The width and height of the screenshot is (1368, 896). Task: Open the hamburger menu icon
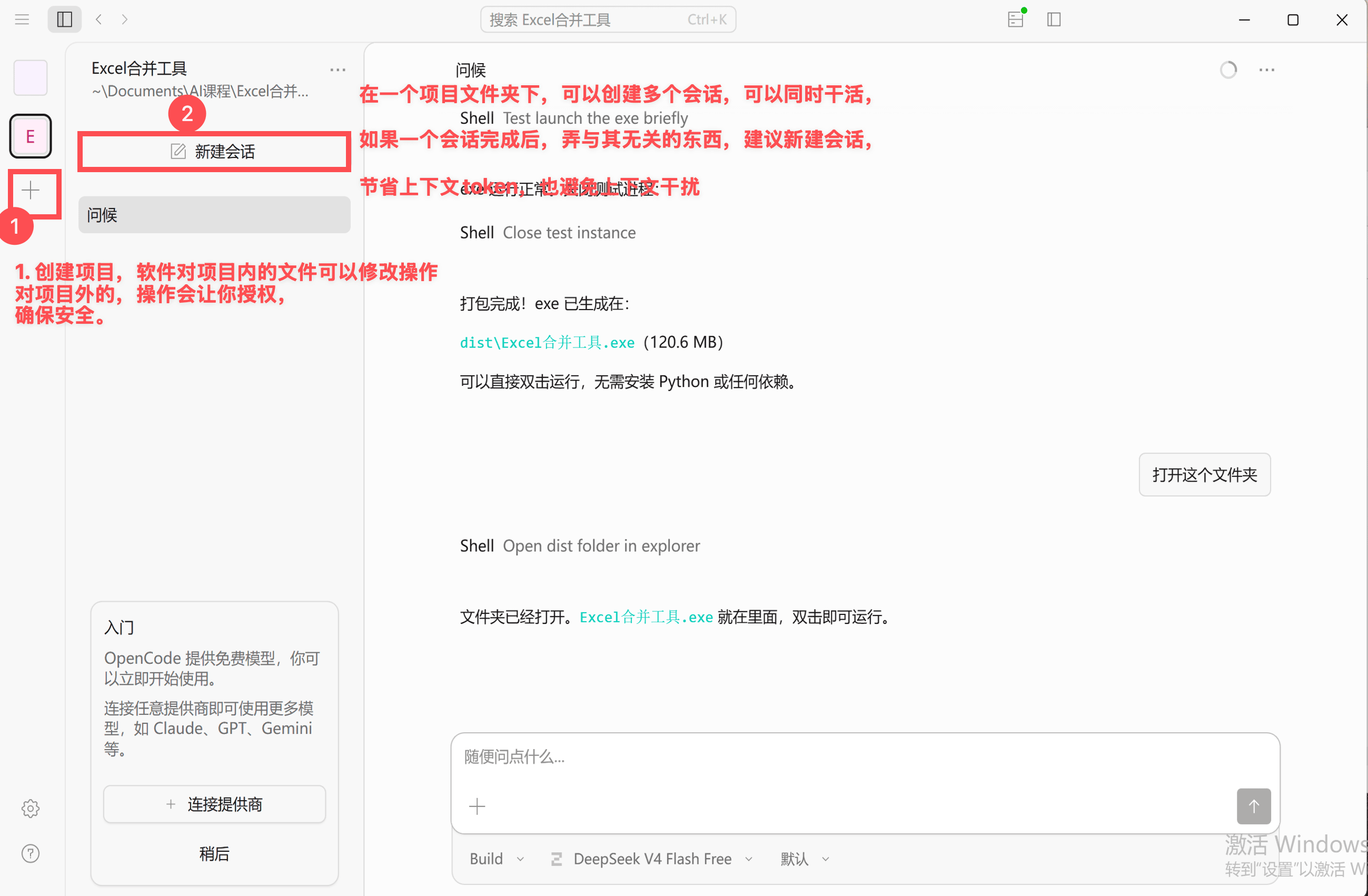point(22,19)
